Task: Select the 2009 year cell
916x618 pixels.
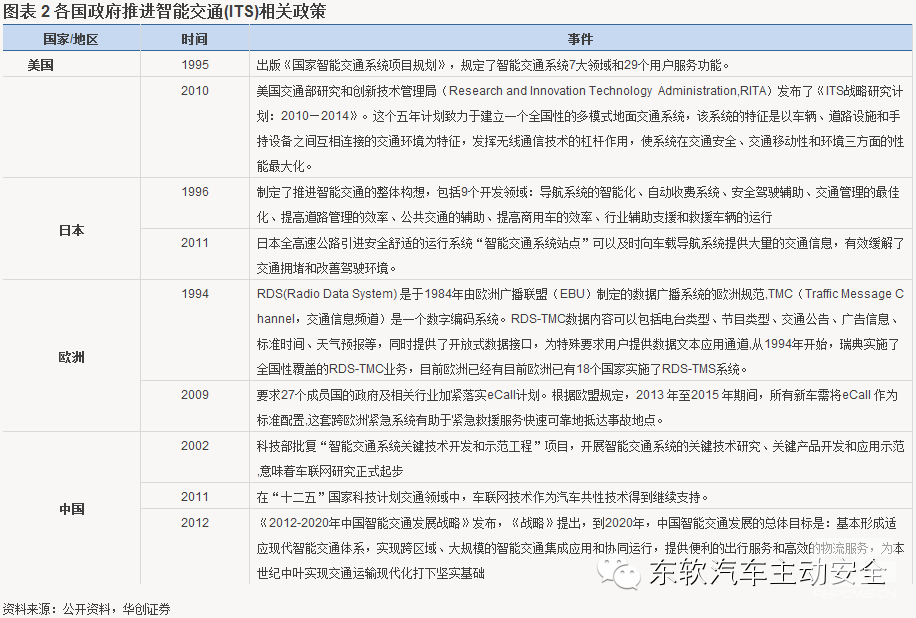Action: pyautogui.click(x=195, y=395)
